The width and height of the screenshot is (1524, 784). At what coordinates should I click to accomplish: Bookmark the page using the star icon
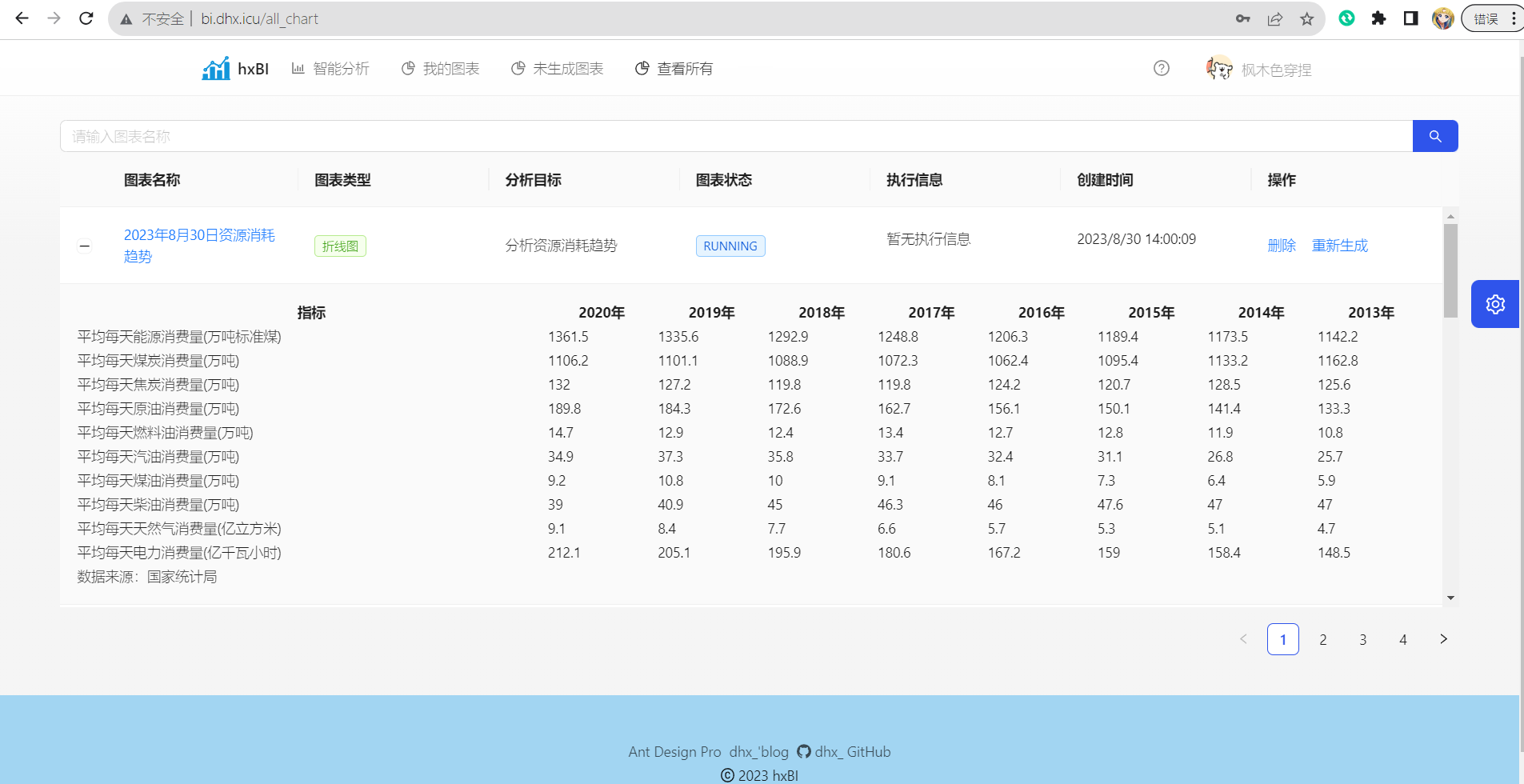pyautogui.click(x=1307, y=18)
